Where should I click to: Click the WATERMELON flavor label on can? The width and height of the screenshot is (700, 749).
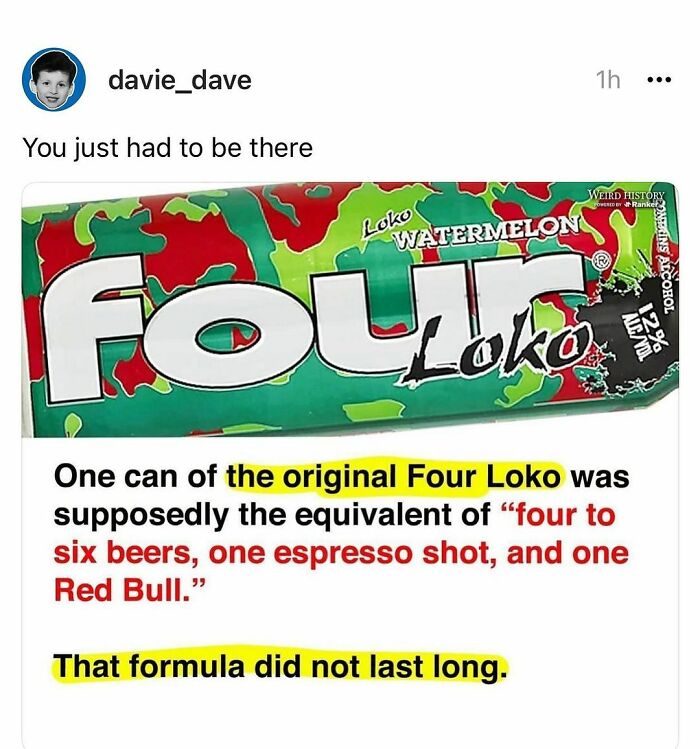(485, 230)
